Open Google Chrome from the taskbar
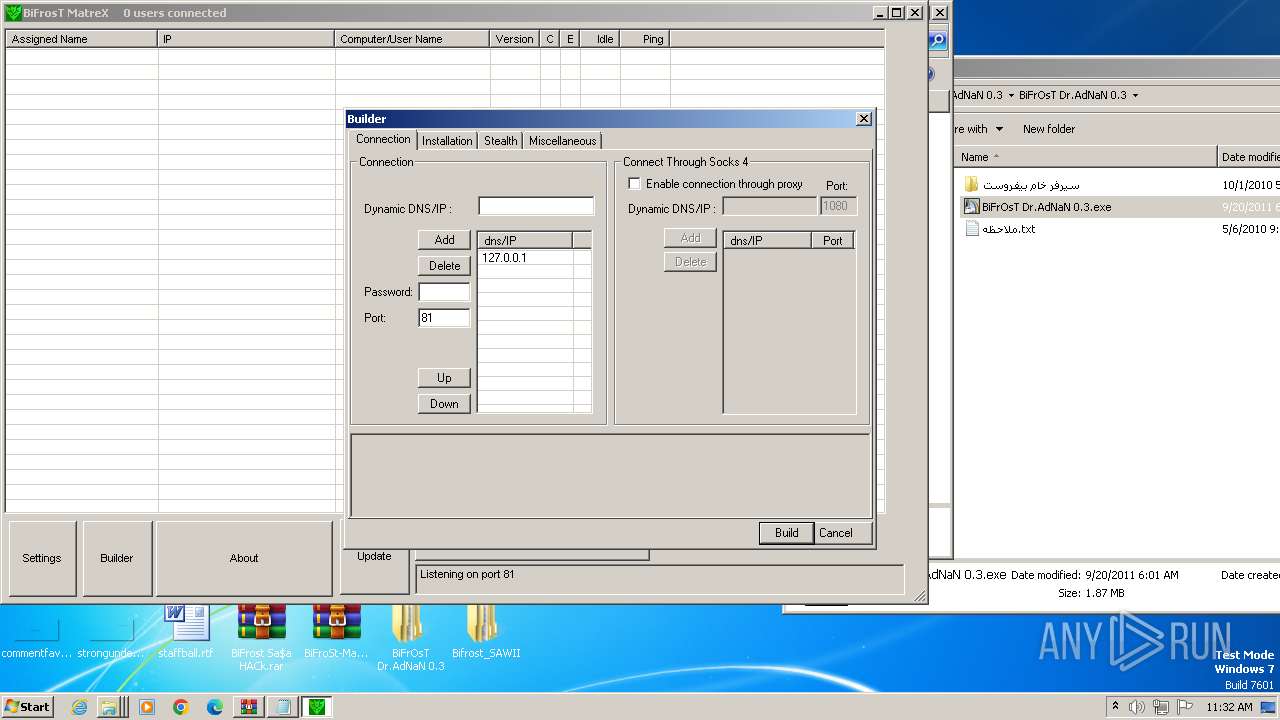Viewport: 1280px width, 720px height. pyautogui.click(x=181, y=707)
